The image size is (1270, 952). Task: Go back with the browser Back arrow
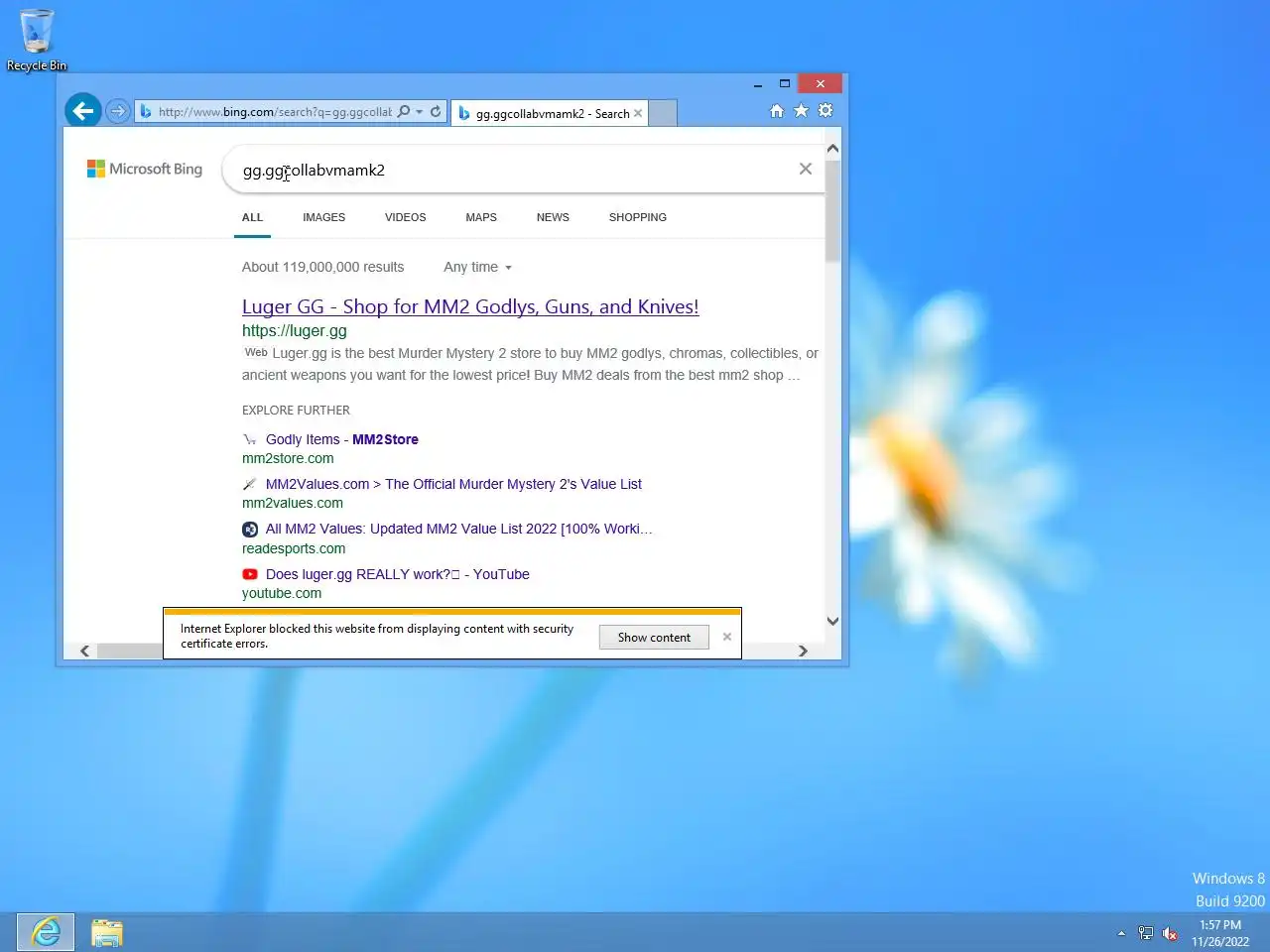pyautogui.click(x=83, y=111)
